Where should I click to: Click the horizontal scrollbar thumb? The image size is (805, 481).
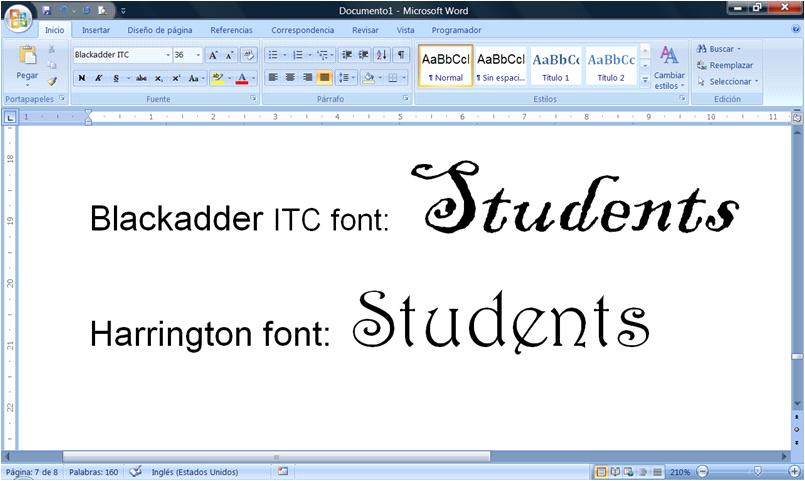(276, 456)
